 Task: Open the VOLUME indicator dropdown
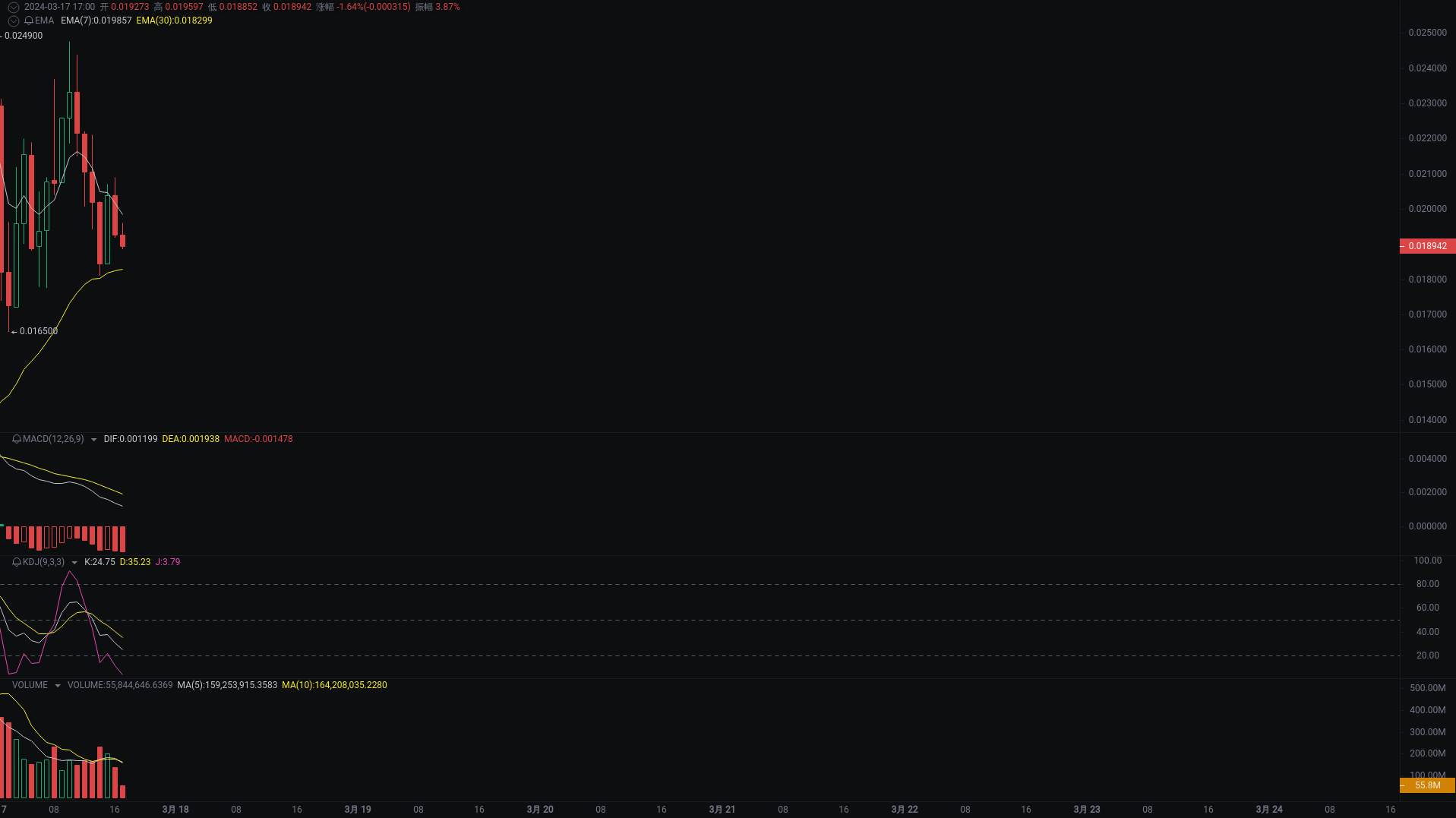(x=58, y=684)
